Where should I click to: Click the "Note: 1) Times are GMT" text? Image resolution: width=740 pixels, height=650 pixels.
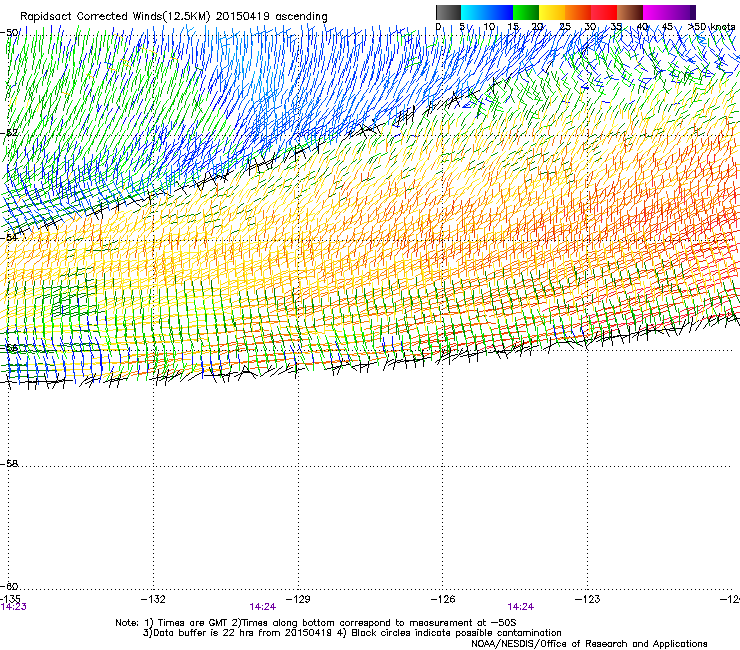click(172, 623)
